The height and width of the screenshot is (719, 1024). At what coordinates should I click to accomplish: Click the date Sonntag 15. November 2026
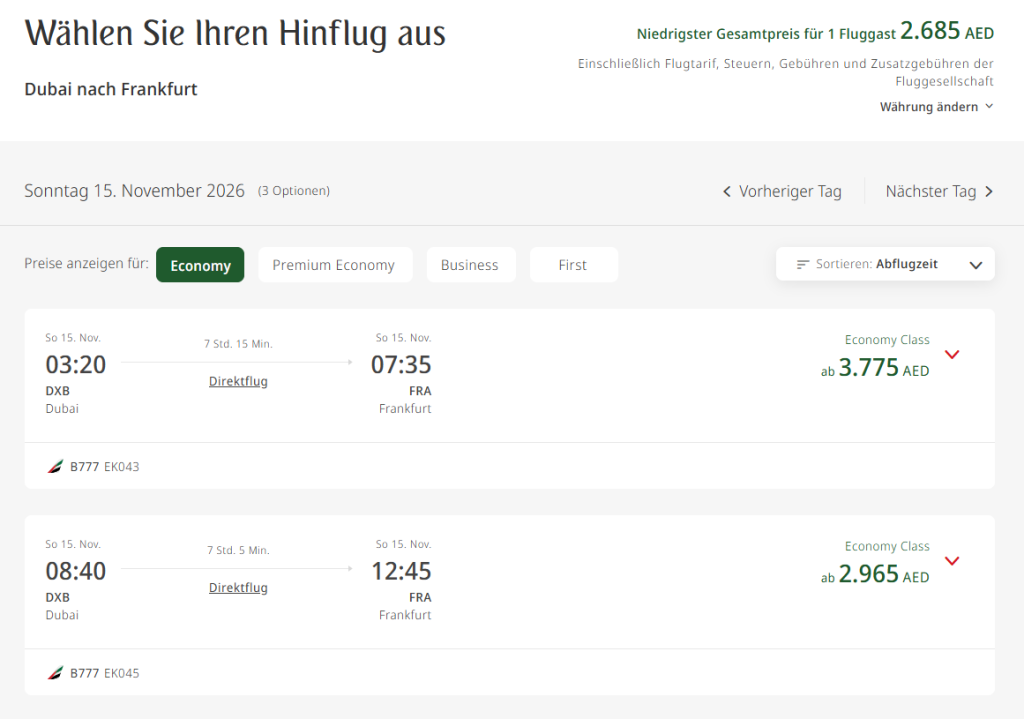135,191
